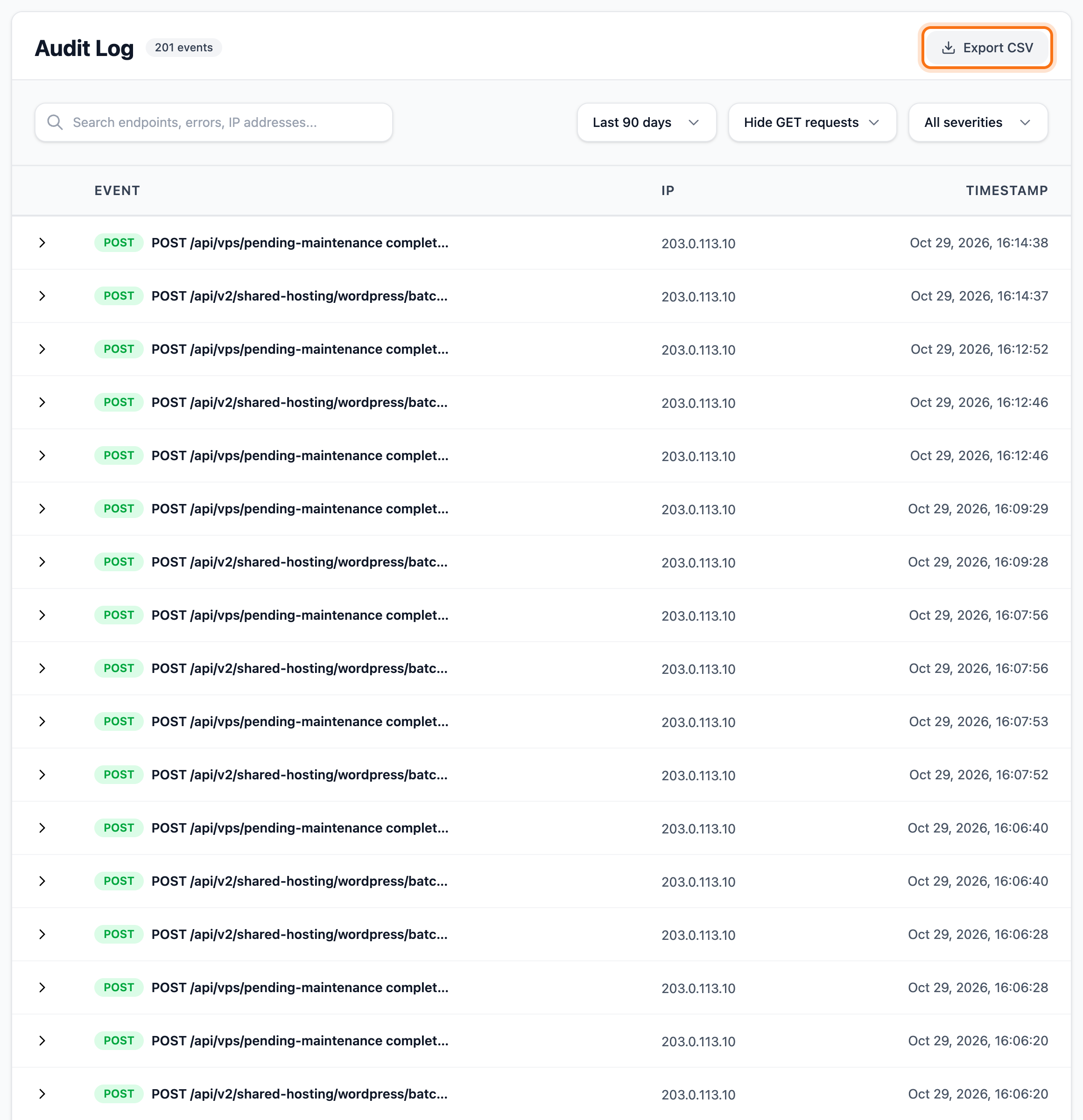Click the download icon in Export CSV
This screenshot has height=1120, width=1083.
click(x=948, y=48)
